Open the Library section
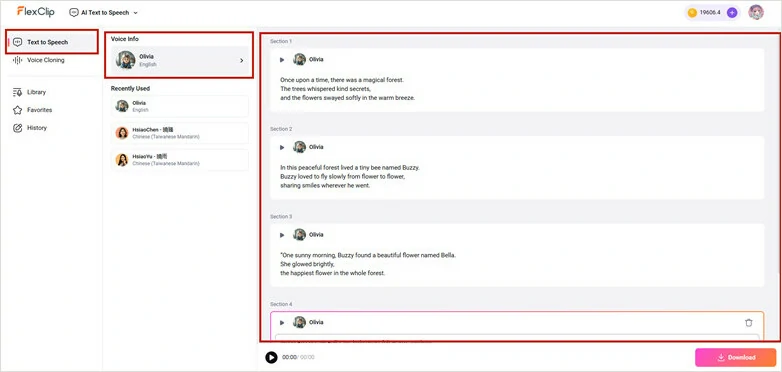Image resolution: width=782 pixels, height=372 pixels. [36, 92]
